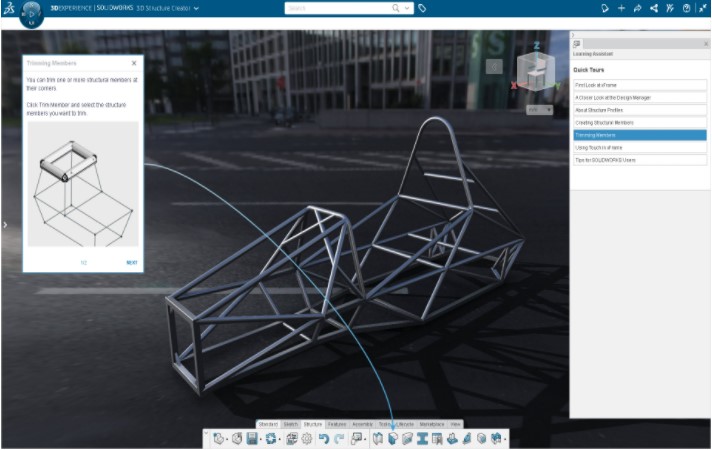Switch to the Lifecycle tab

pyautogui.click(x=405, y=424)
